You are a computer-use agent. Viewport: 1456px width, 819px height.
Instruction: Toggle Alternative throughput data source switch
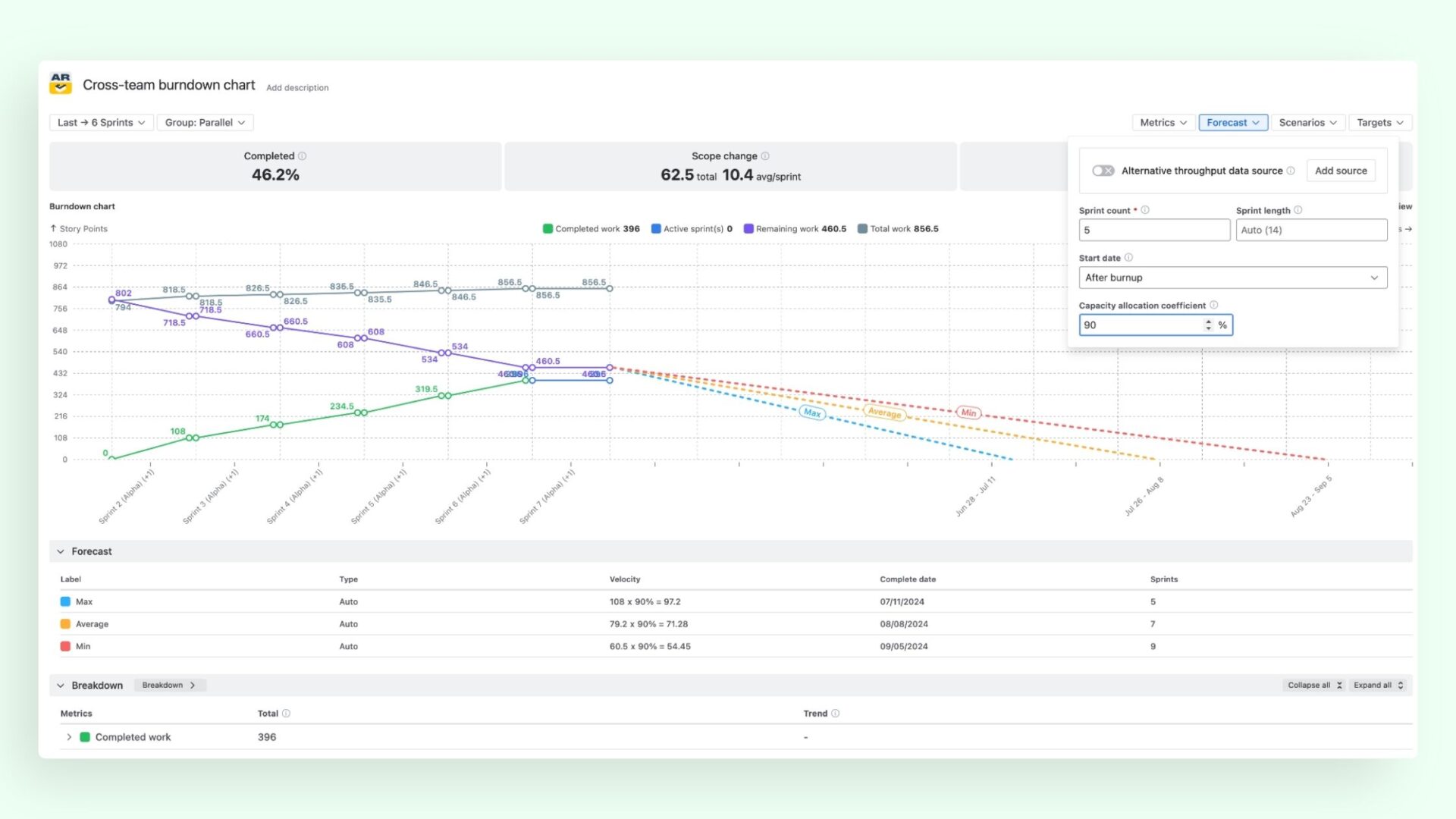coord(1103,171)
